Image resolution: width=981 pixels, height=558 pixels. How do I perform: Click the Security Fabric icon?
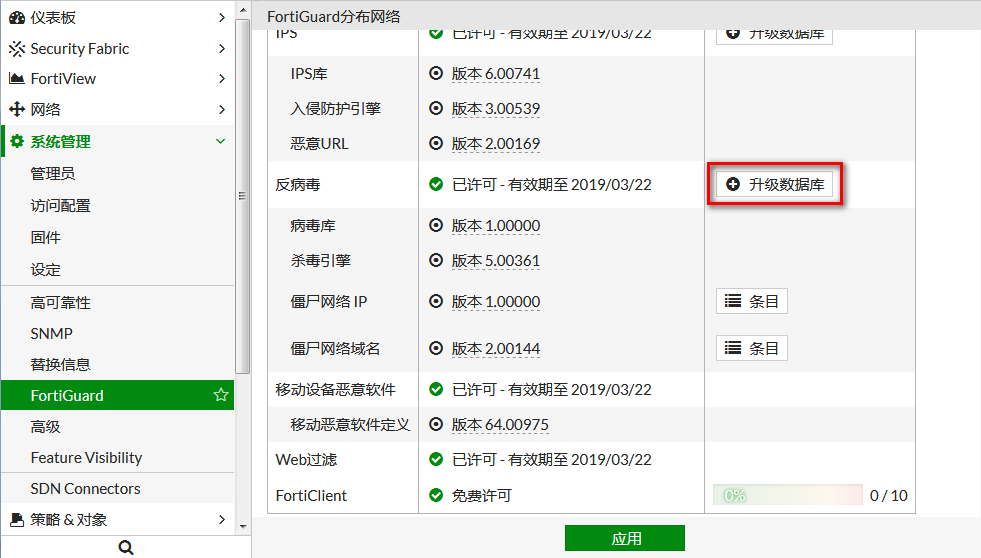17,49
